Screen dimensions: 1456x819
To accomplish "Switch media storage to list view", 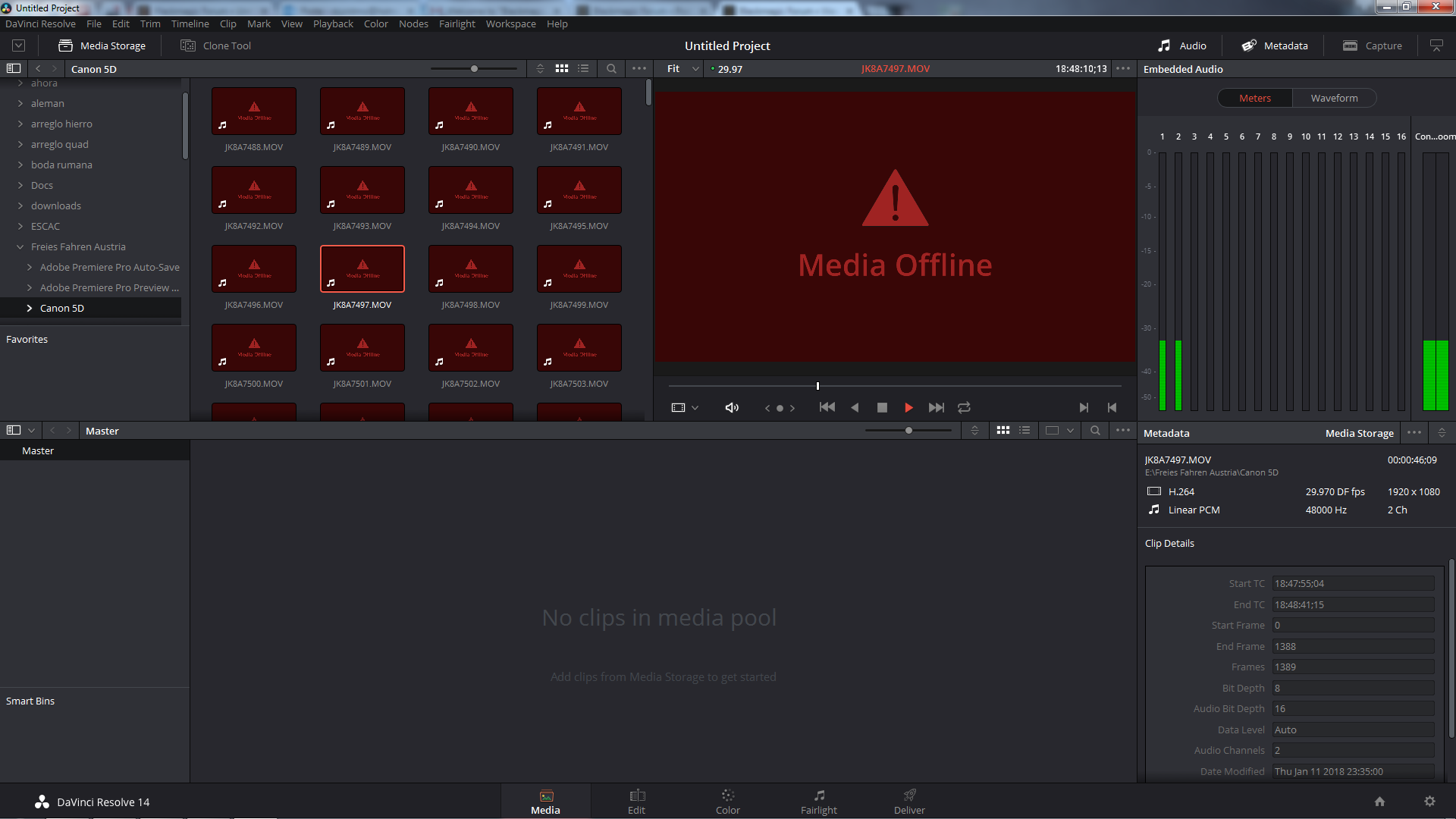I will [583, 68].
